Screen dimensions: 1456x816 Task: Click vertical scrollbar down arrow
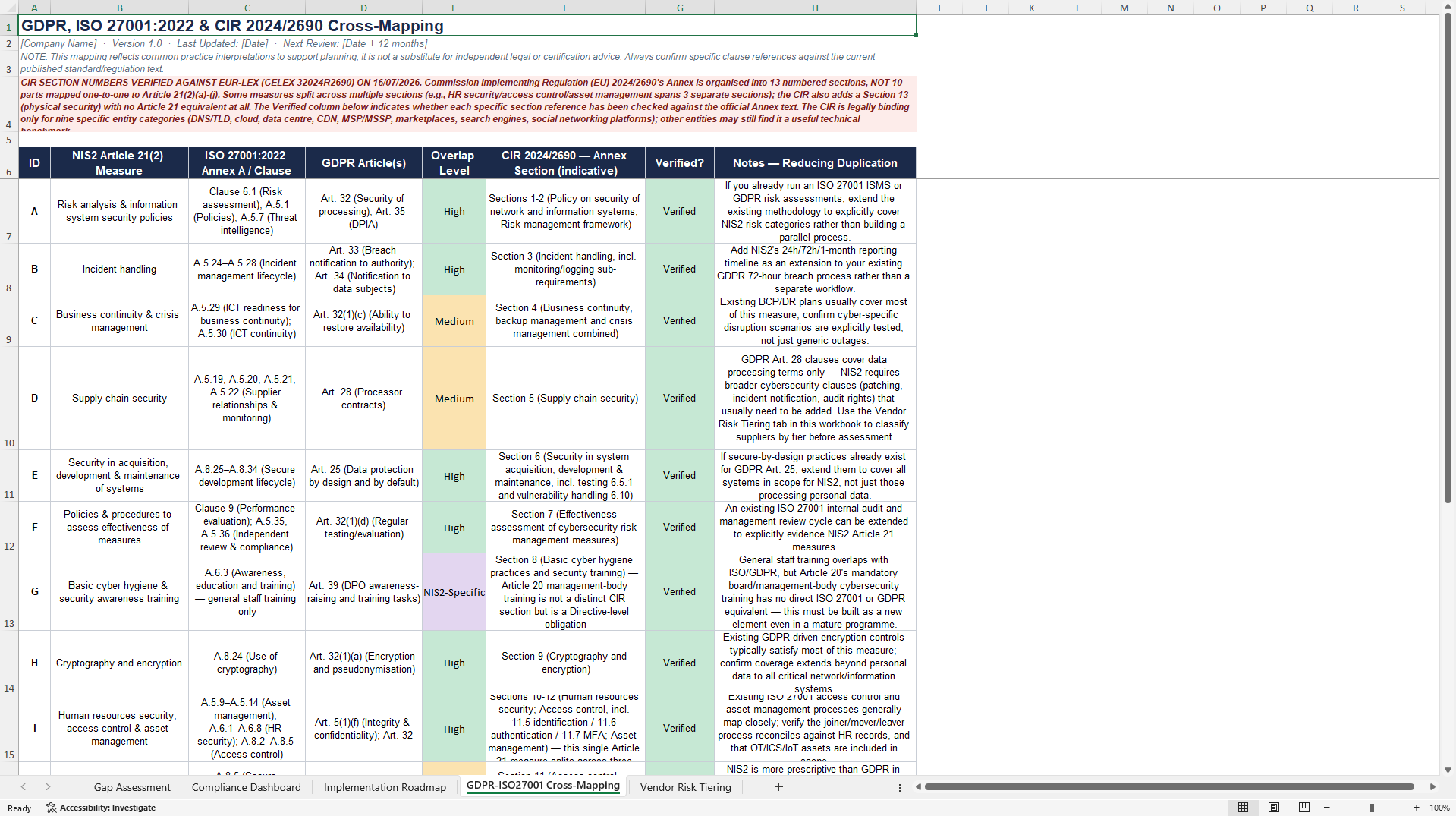point(1448,770)
